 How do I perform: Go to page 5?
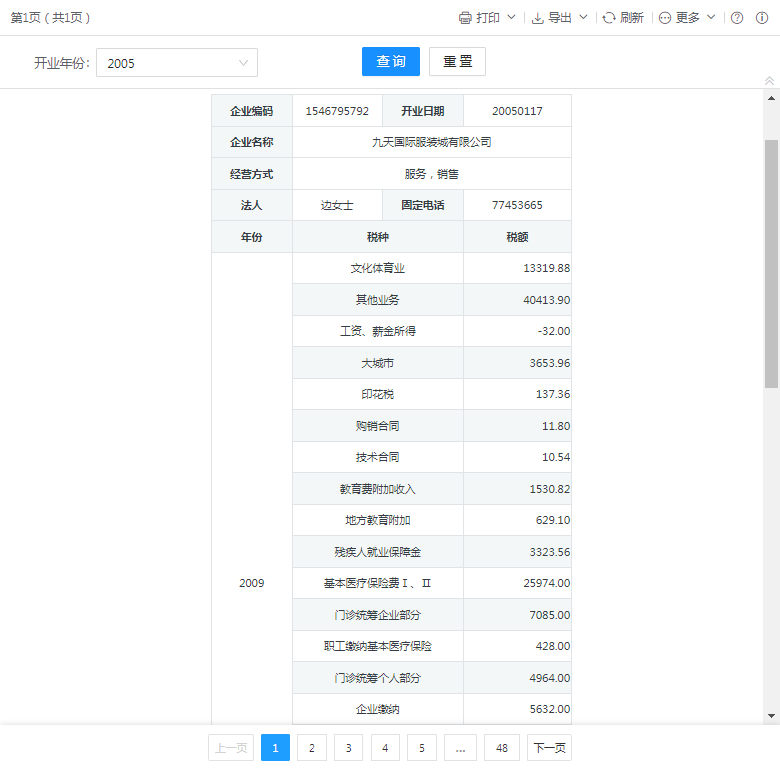tap(422, 748)
